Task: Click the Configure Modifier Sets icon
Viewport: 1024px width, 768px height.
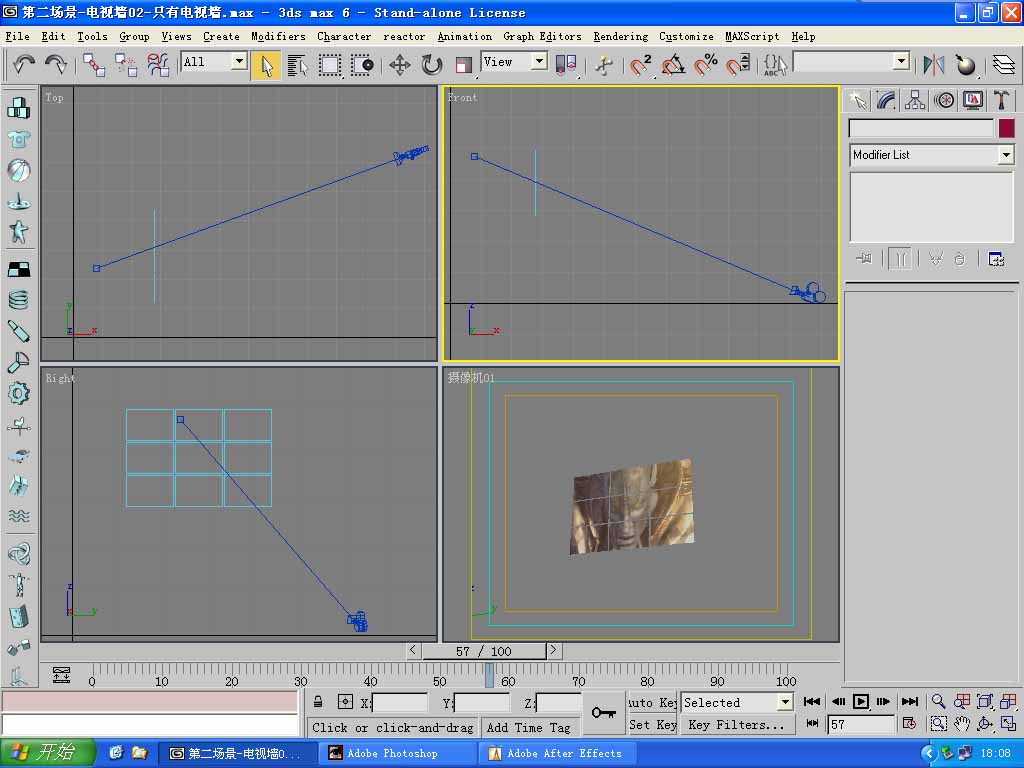Action: pos(996,259)
